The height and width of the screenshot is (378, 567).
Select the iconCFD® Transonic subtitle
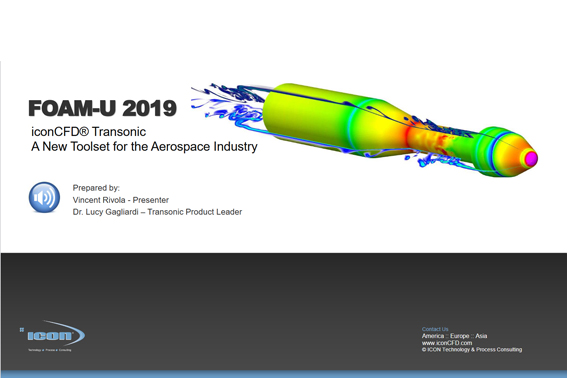(89, 132)
